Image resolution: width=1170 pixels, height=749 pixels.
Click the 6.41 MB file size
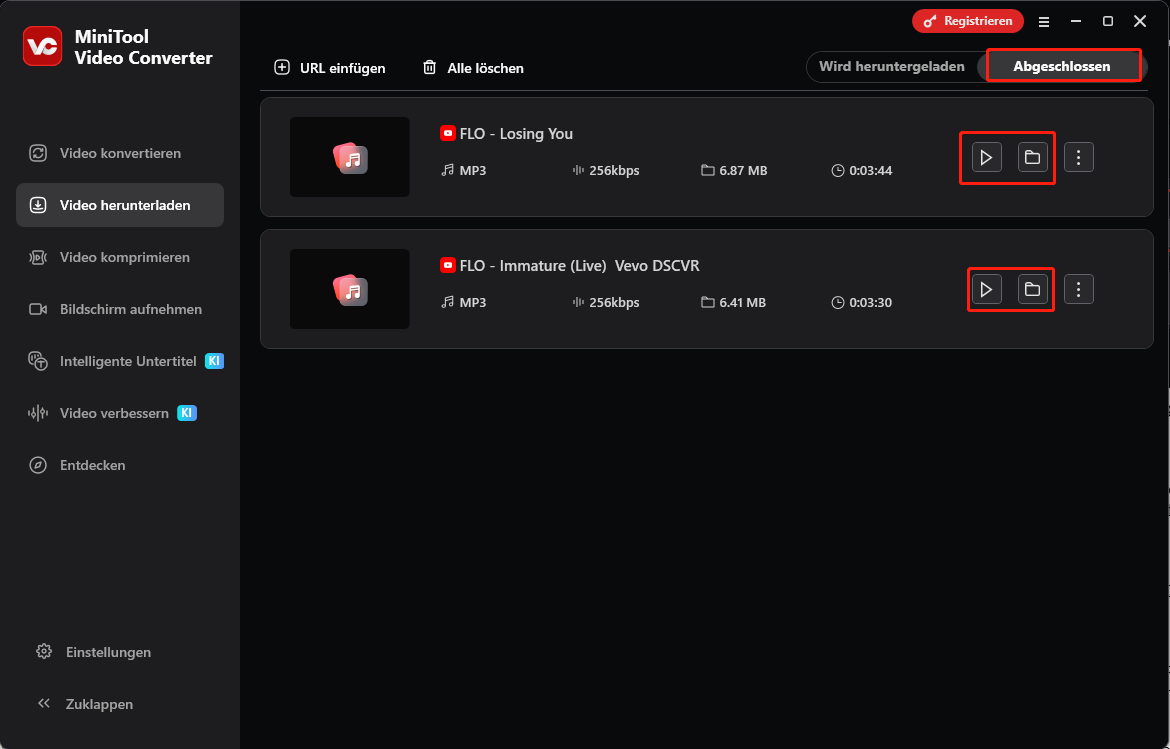click(734, 303)
